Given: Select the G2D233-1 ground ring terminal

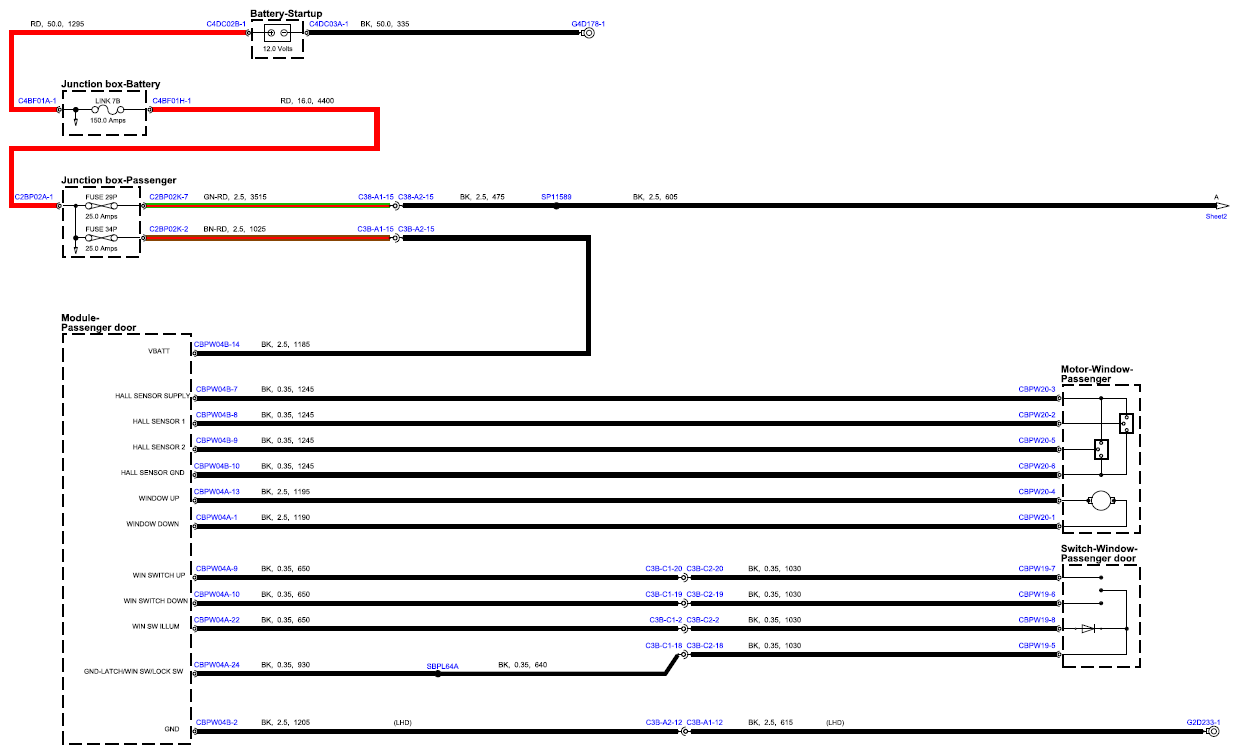Looking at the screenshot, I should click(1213, 732).
